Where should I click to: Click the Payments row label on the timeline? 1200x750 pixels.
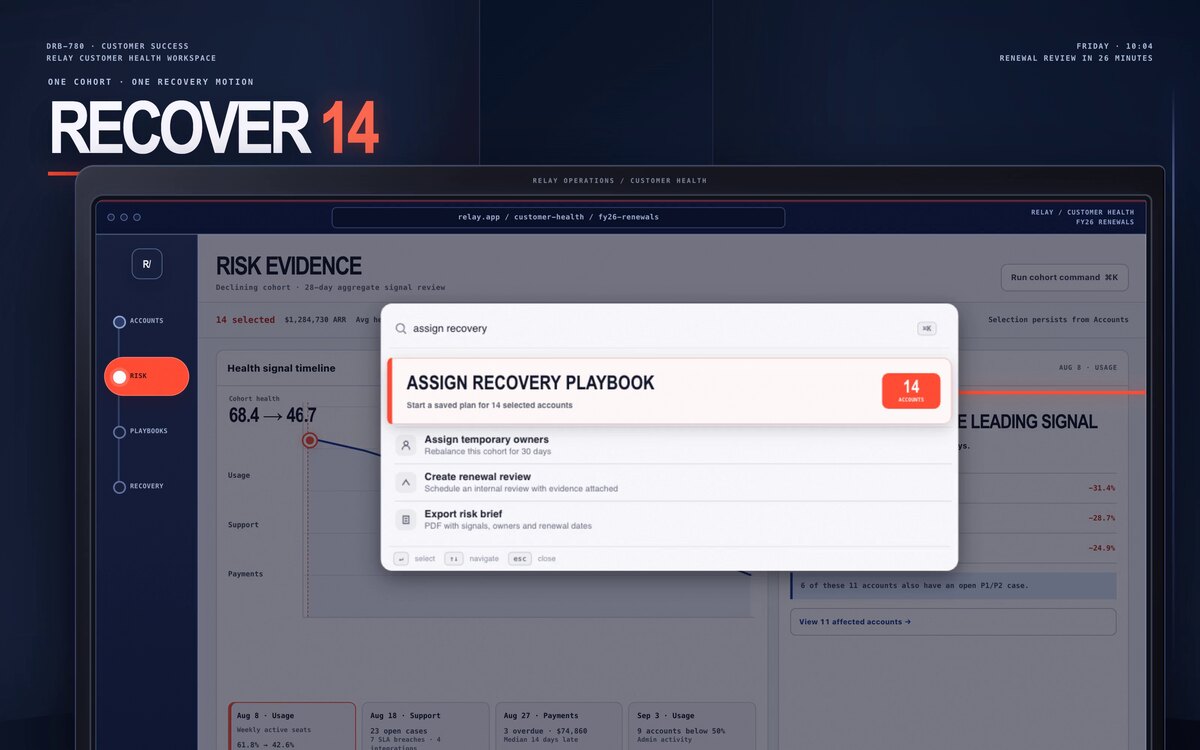click(x=246, y=574)
